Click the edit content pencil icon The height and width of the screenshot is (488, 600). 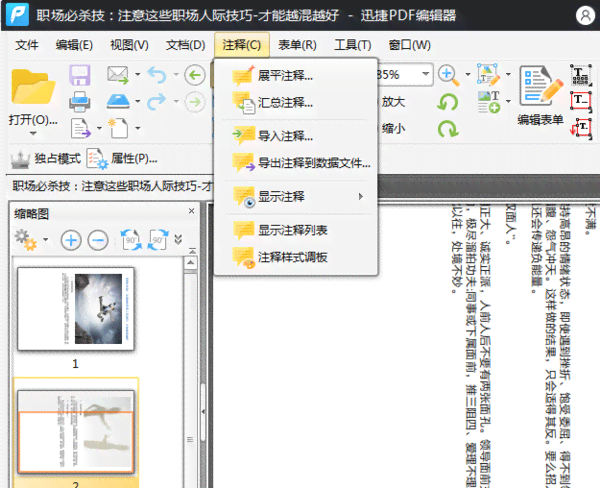[x=488, y=75]
